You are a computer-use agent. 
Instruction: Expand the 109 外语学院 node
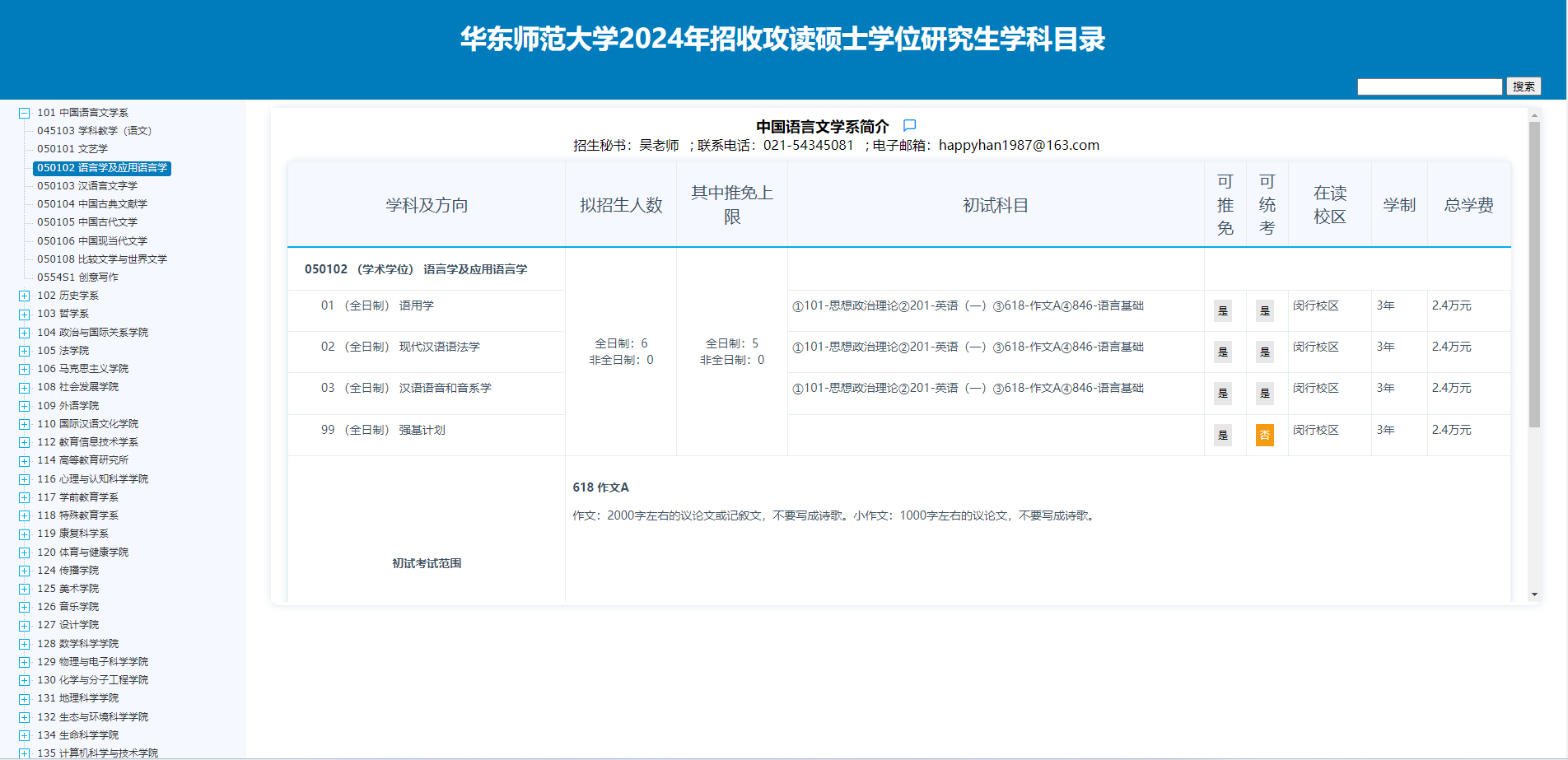(x=25, y=406)
